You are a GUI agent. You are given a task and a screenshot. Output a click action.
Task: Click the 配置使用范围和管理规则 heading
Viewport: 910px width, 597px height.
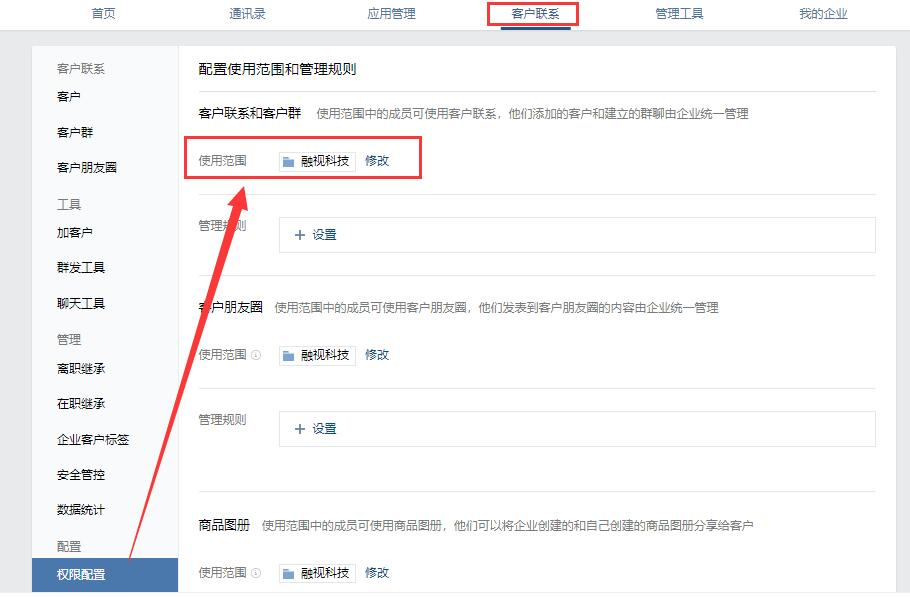click(x=277, y=69)
